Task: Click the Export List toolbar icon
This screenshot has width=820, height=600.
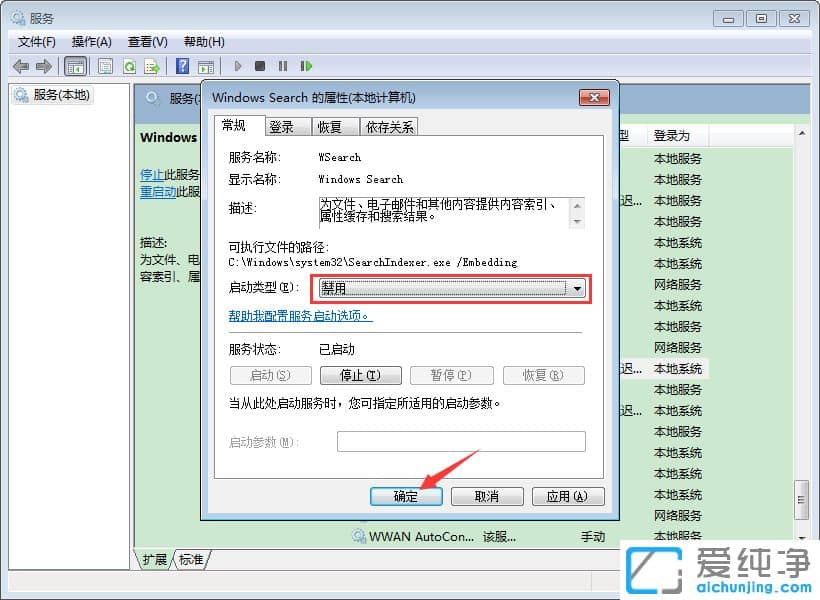Action: click(152, 66)
